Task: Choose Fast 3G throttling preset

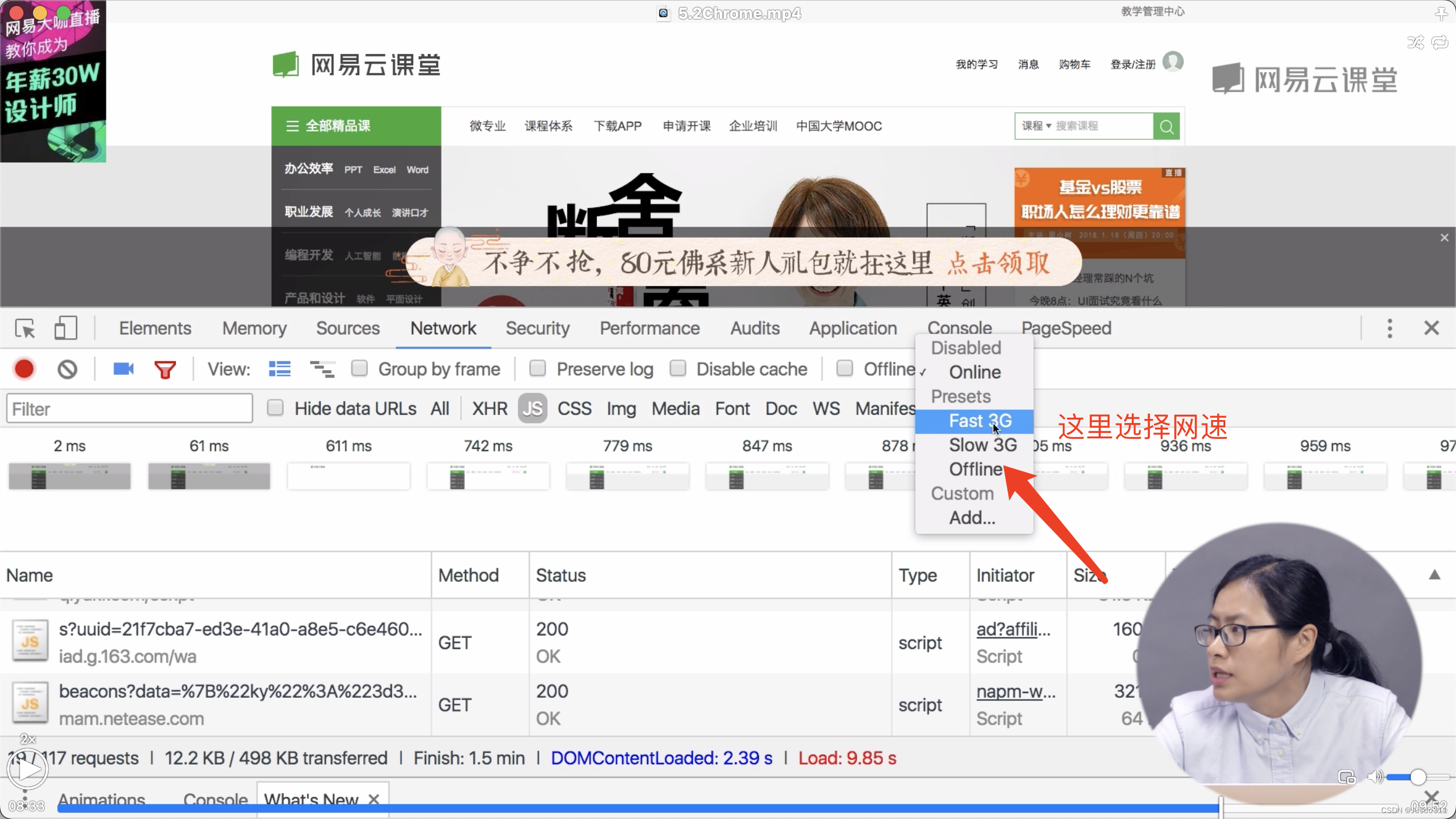Action: coord(974,421)
